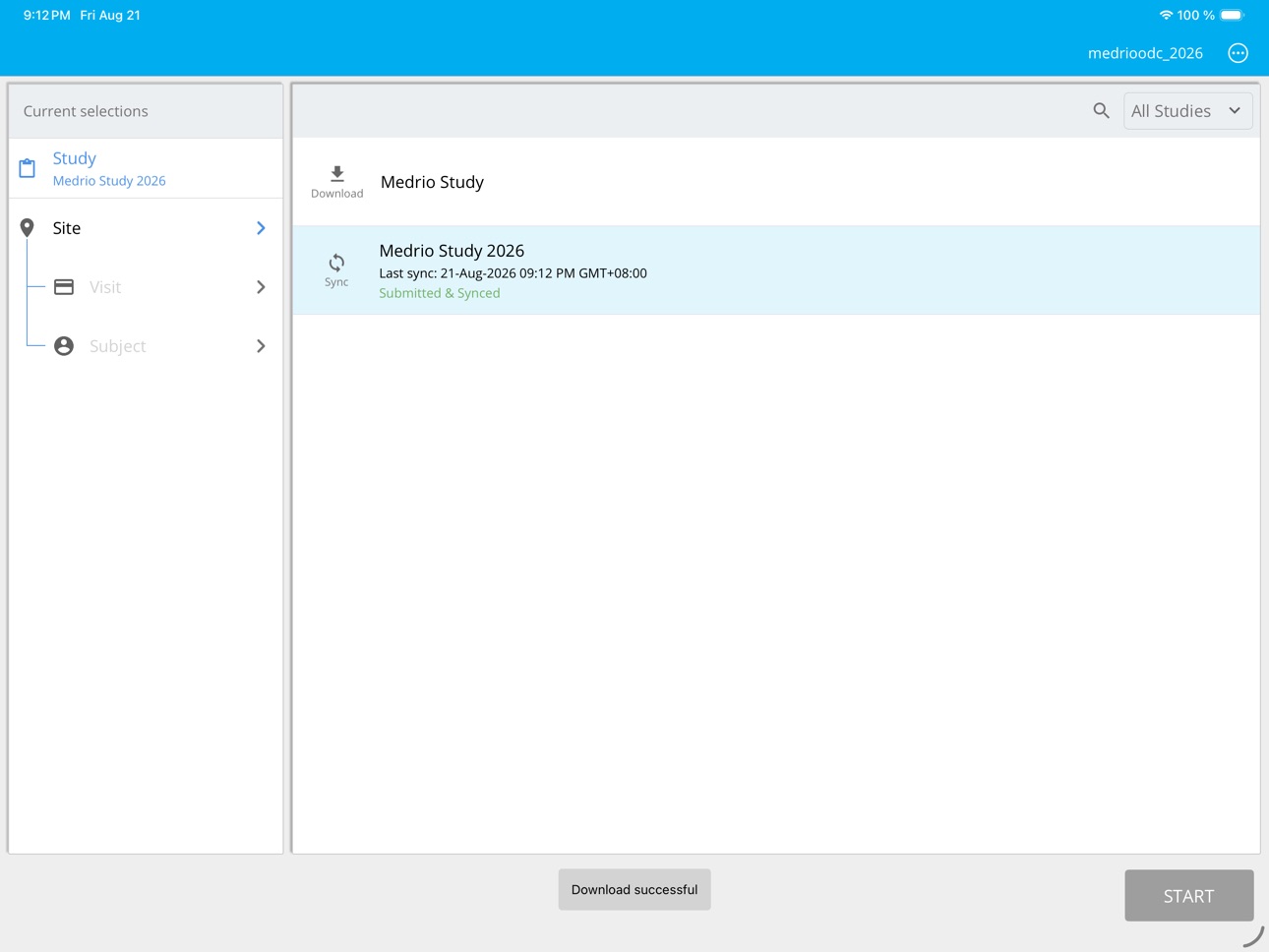1269x952 pixels.
Task: Click the Current selections header
Action: pyautogui.click(x=86, y=111)
